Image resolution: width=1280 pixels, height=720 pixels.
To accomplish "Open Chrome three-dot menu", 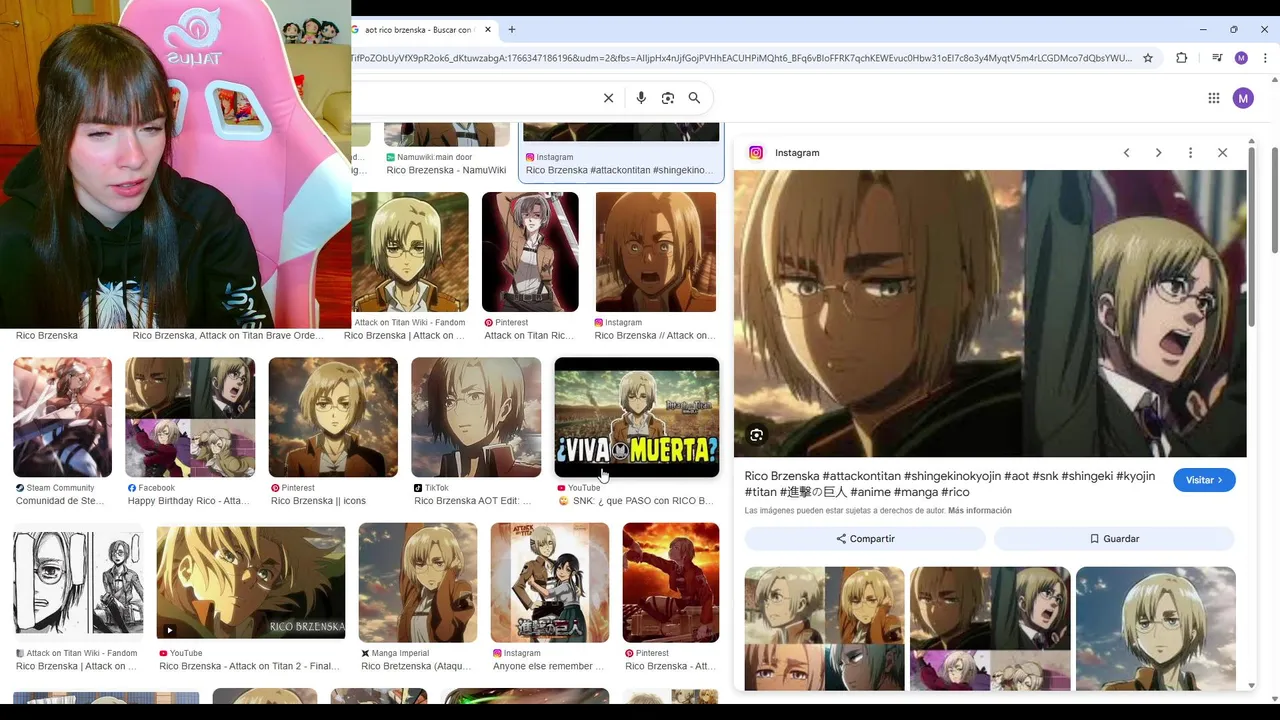I will (1265, 58).
